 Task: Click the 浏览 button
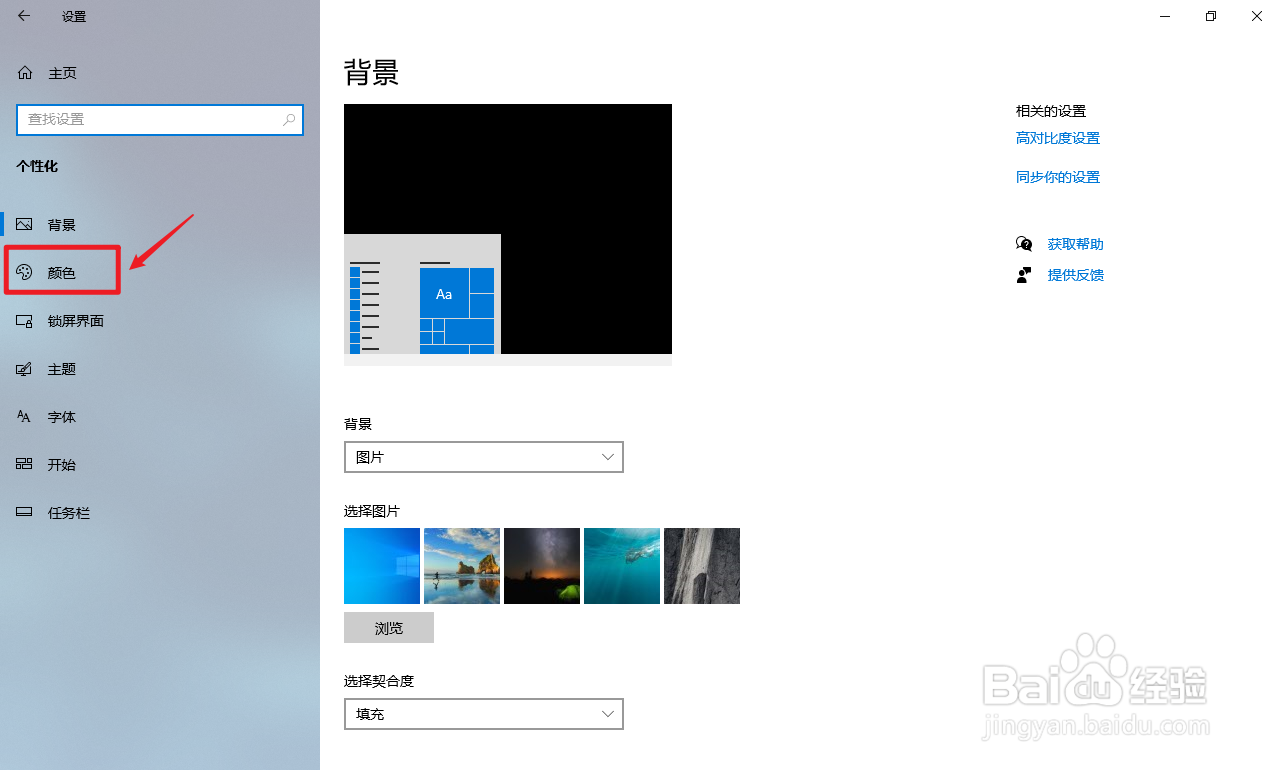click(x=389, y=628)
